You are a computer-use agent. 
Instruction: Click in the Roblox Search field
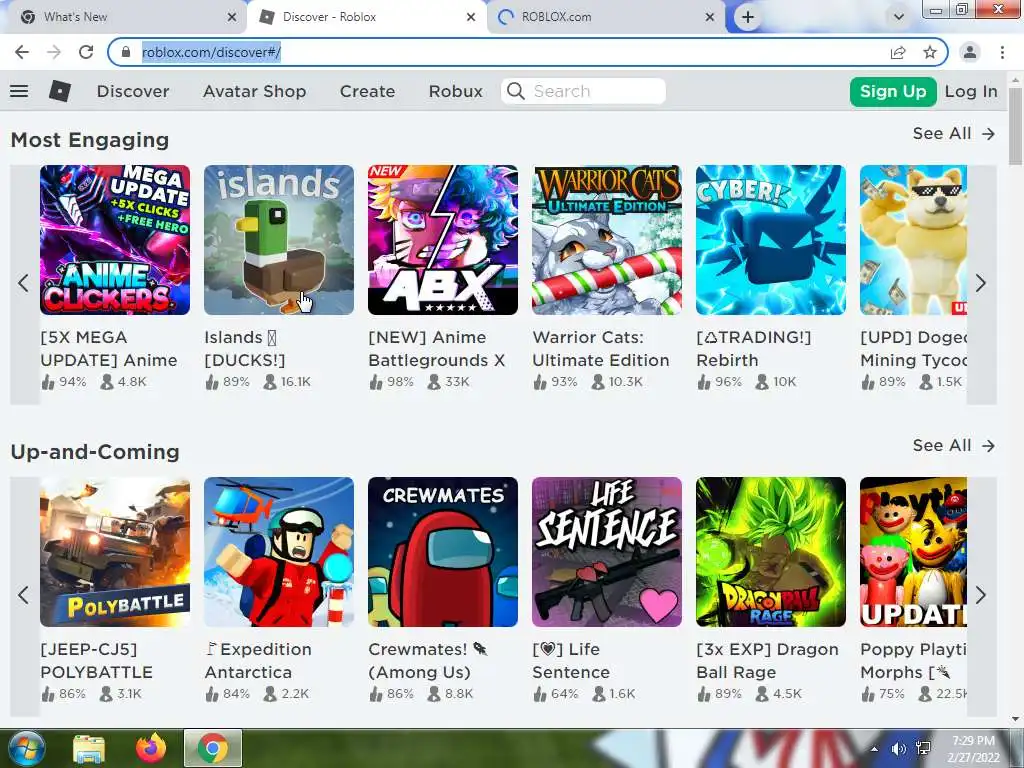(x=583, y=91)
